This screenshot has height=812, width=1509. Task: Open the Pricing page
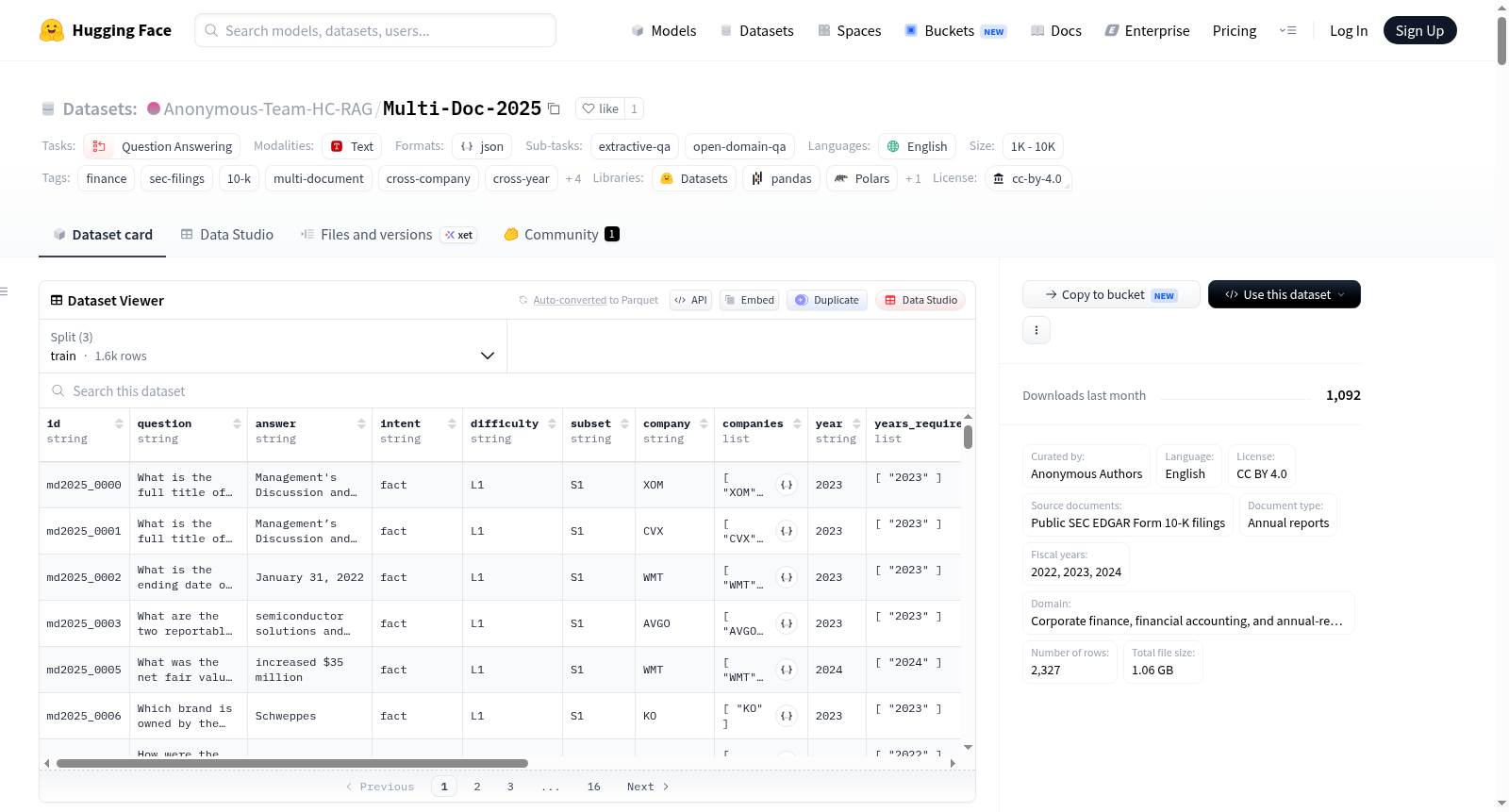1235,30
